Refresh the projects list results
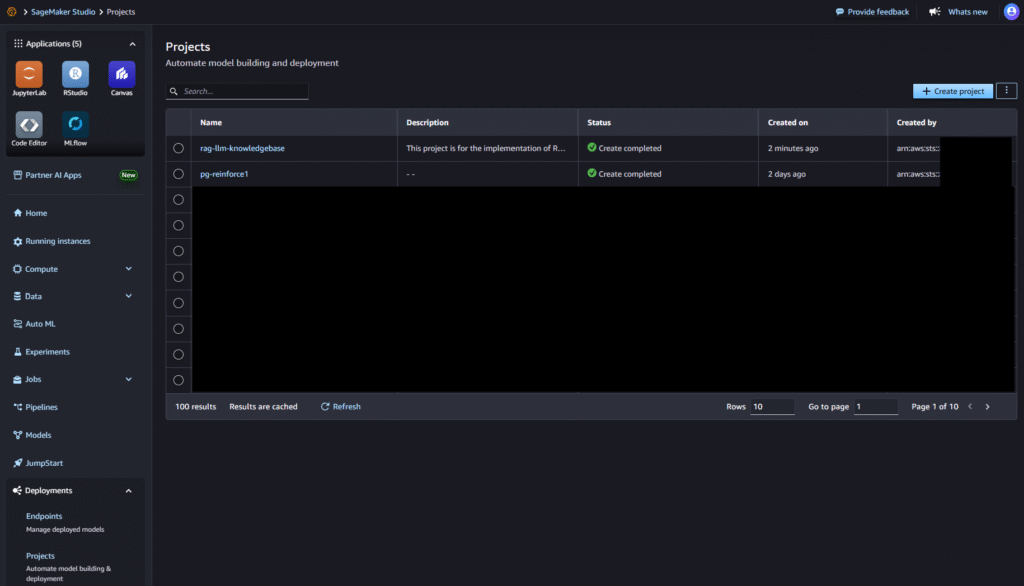 click(341, 407)
